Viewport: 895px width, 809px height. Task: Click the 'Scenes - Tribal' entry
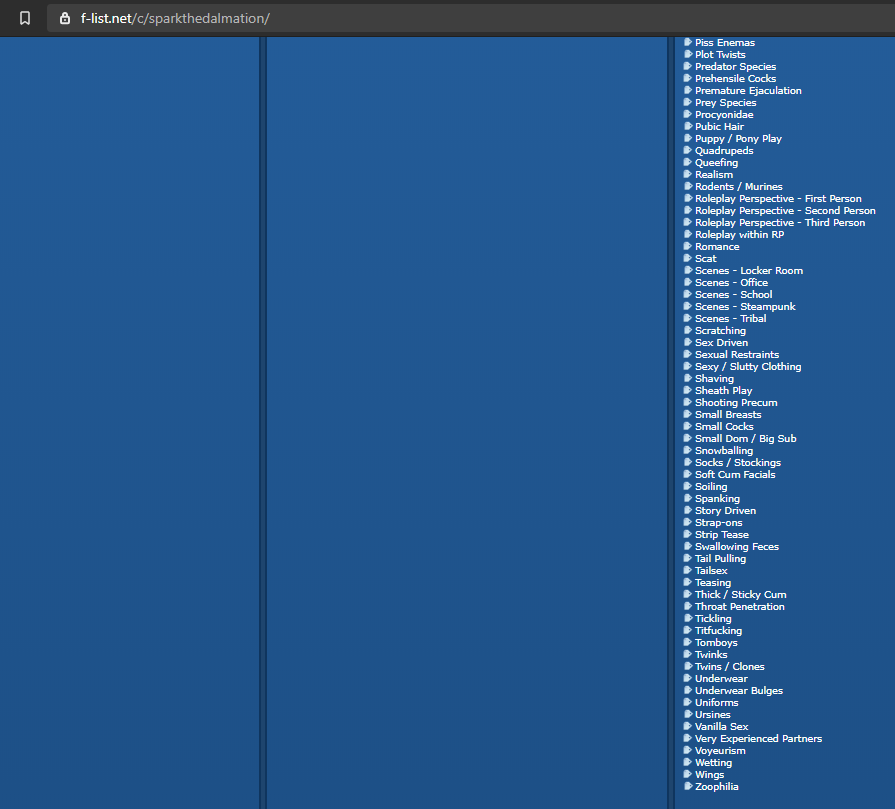coord(731,319)
